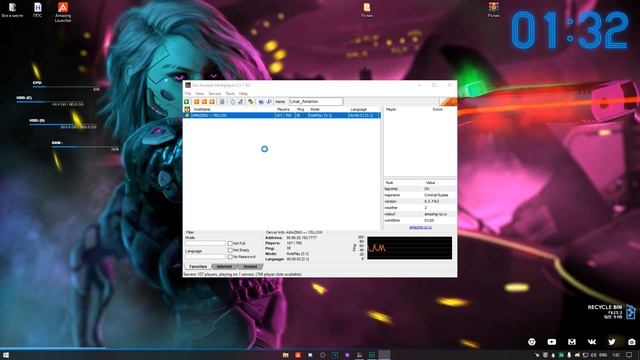The height and width of the screenshot is (360, 640).
Task: Open the Help menu
Action: pos(243,93)
